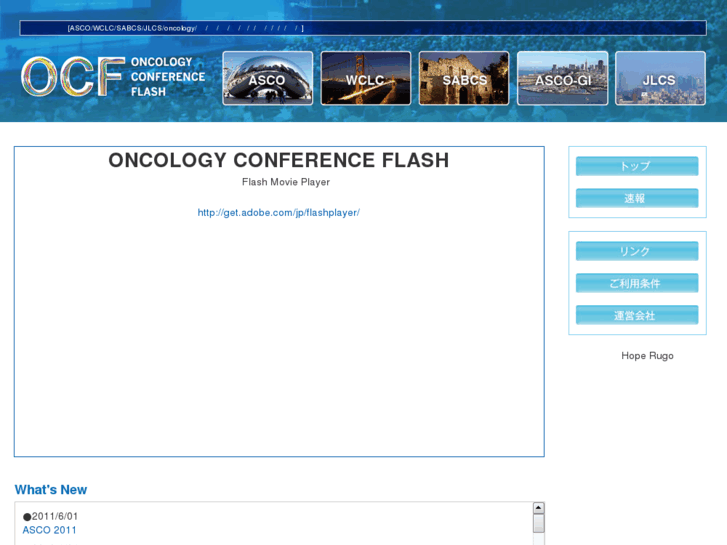Click the トップ sidebar button
The height and width of the screenshot is (545, 727).
(x=637, y=166)
